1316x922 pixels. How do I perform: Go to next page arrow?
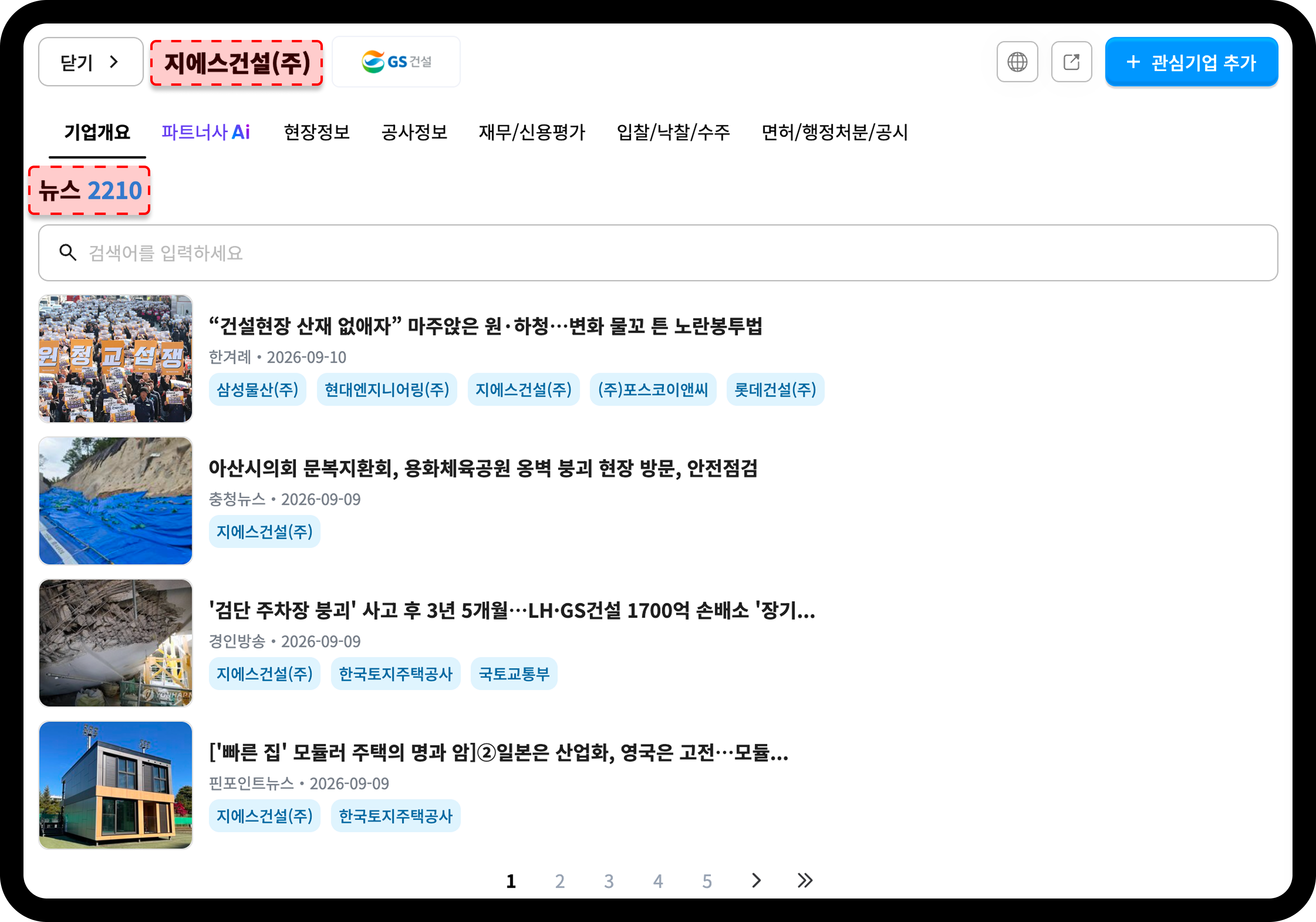pos(756,880)
